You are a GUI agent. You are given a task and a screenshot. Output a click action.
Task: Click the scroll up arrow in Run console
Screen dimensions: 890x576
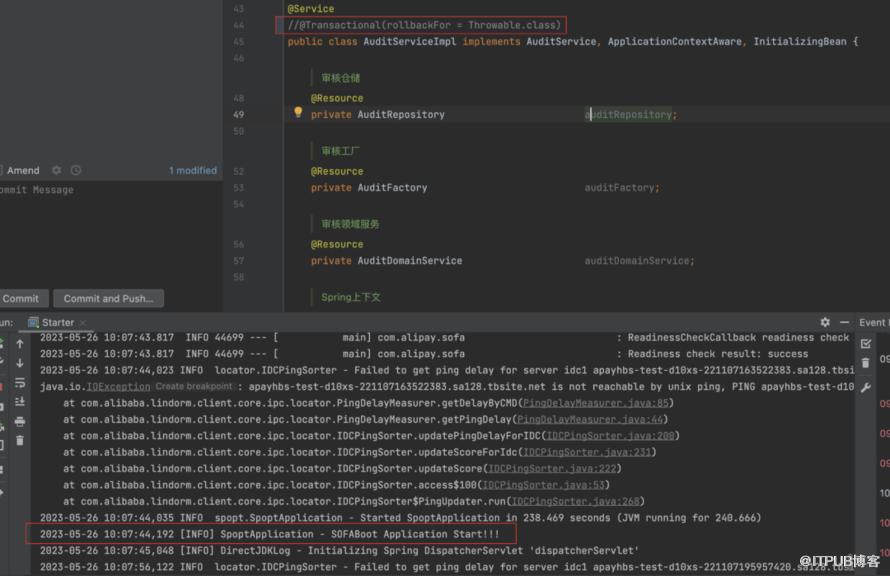19,345
